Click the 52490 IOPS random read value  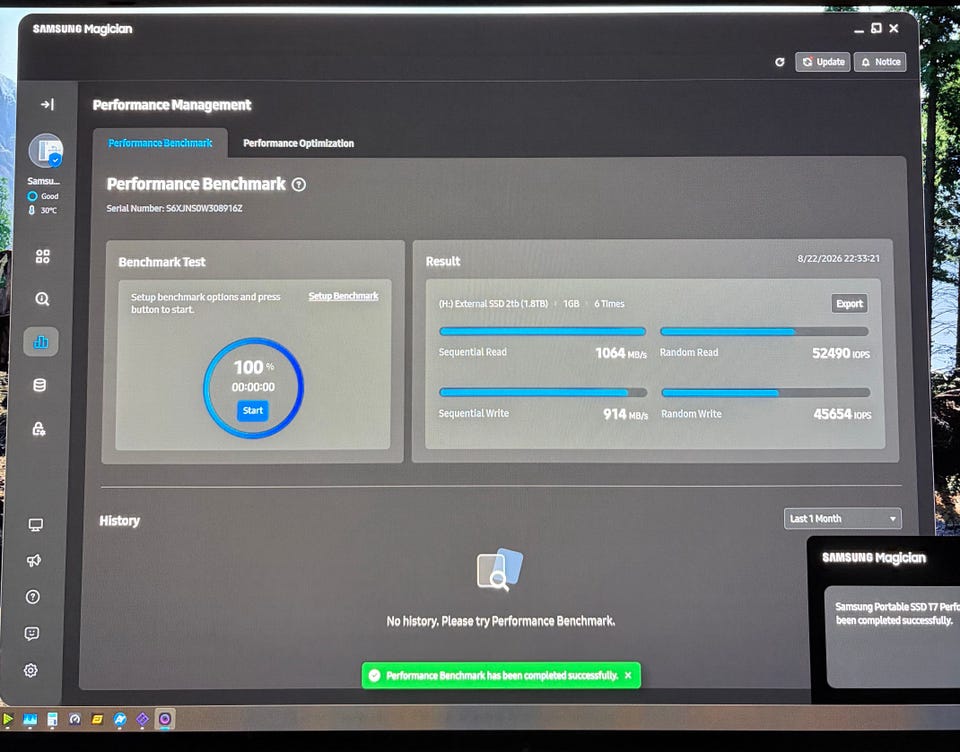click(x=841, y=353)
